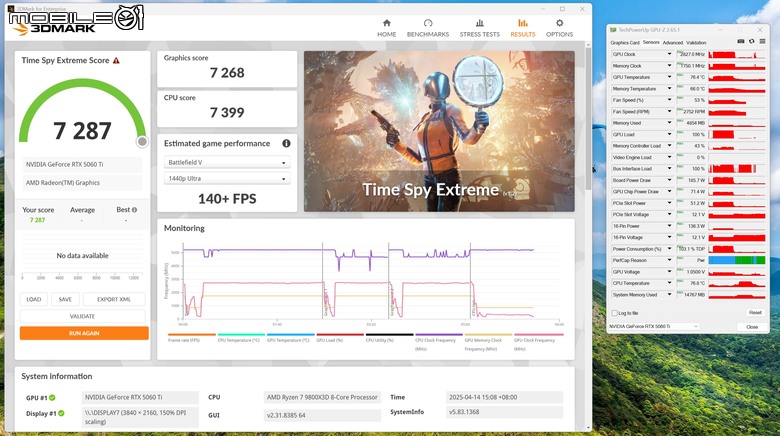Click the Reset button in GPU-Z
The width and height of the screenshot is (780, 436).
pyautogui.click(x=755, y=313)
